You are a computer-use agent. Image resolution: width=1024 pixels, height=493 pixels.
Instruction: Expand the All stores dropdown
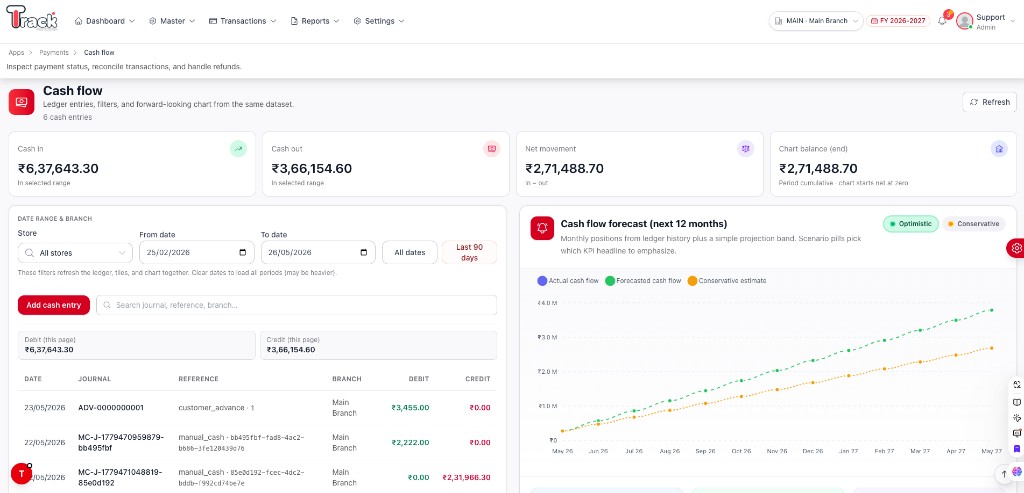(x=75, y=253)
